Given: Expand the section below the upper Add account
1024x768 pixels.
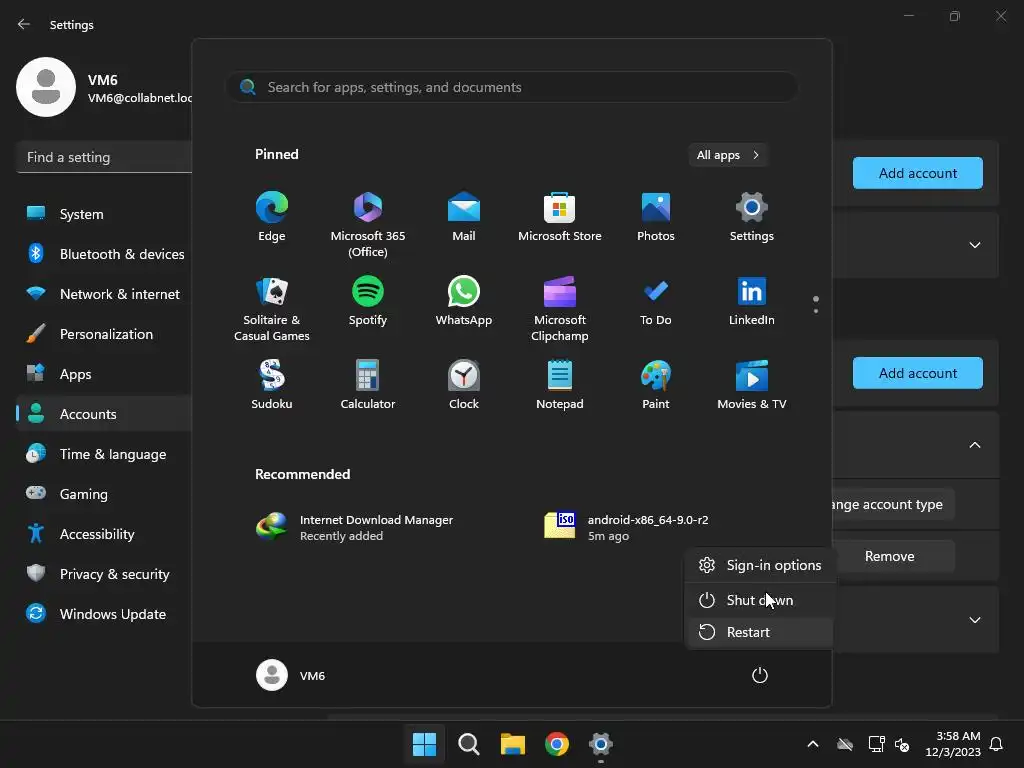Looking at the screenshot, I should [974, 245].
